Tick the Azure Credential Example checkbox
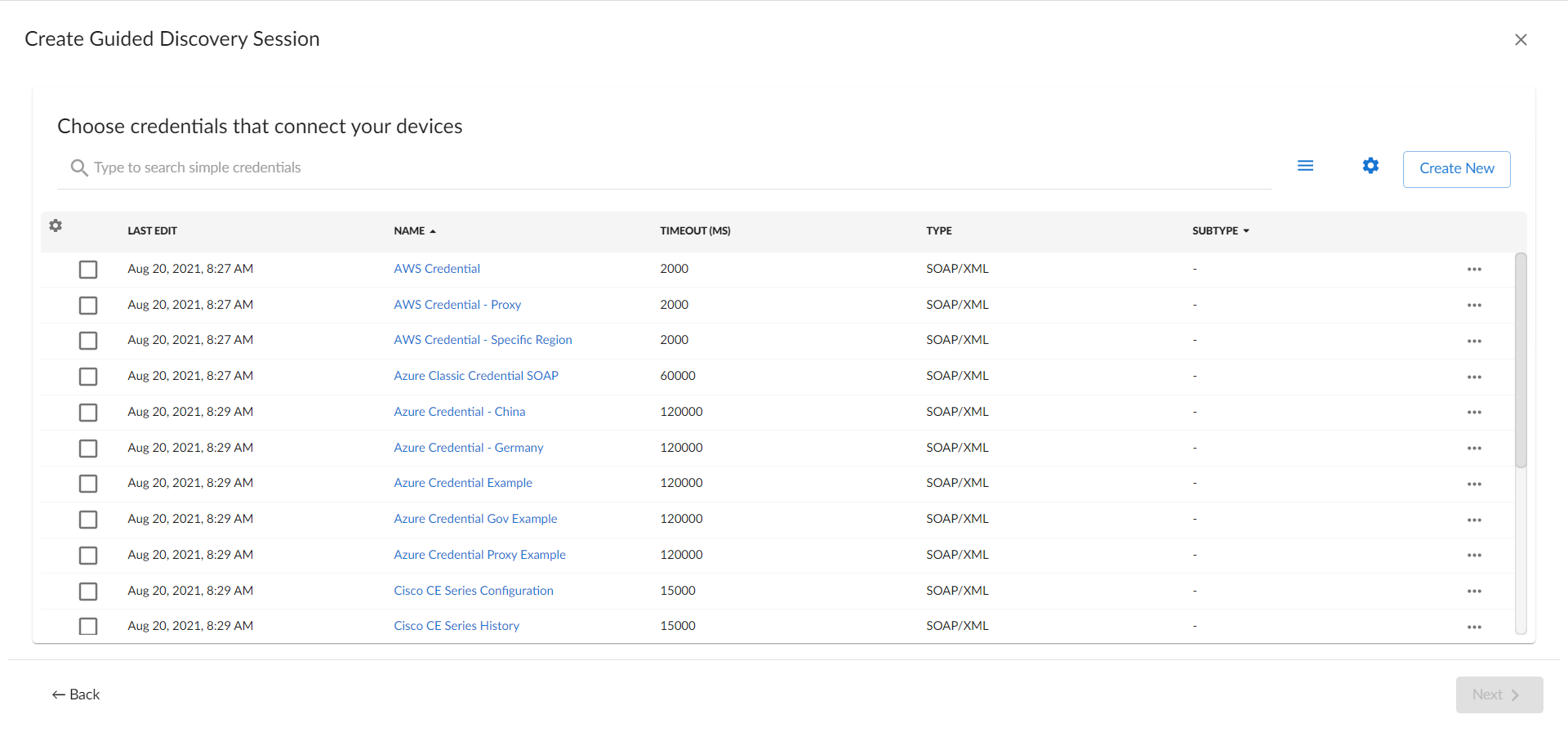Image resolution: width=1568 pixels, height=737 pixels. 88,484
